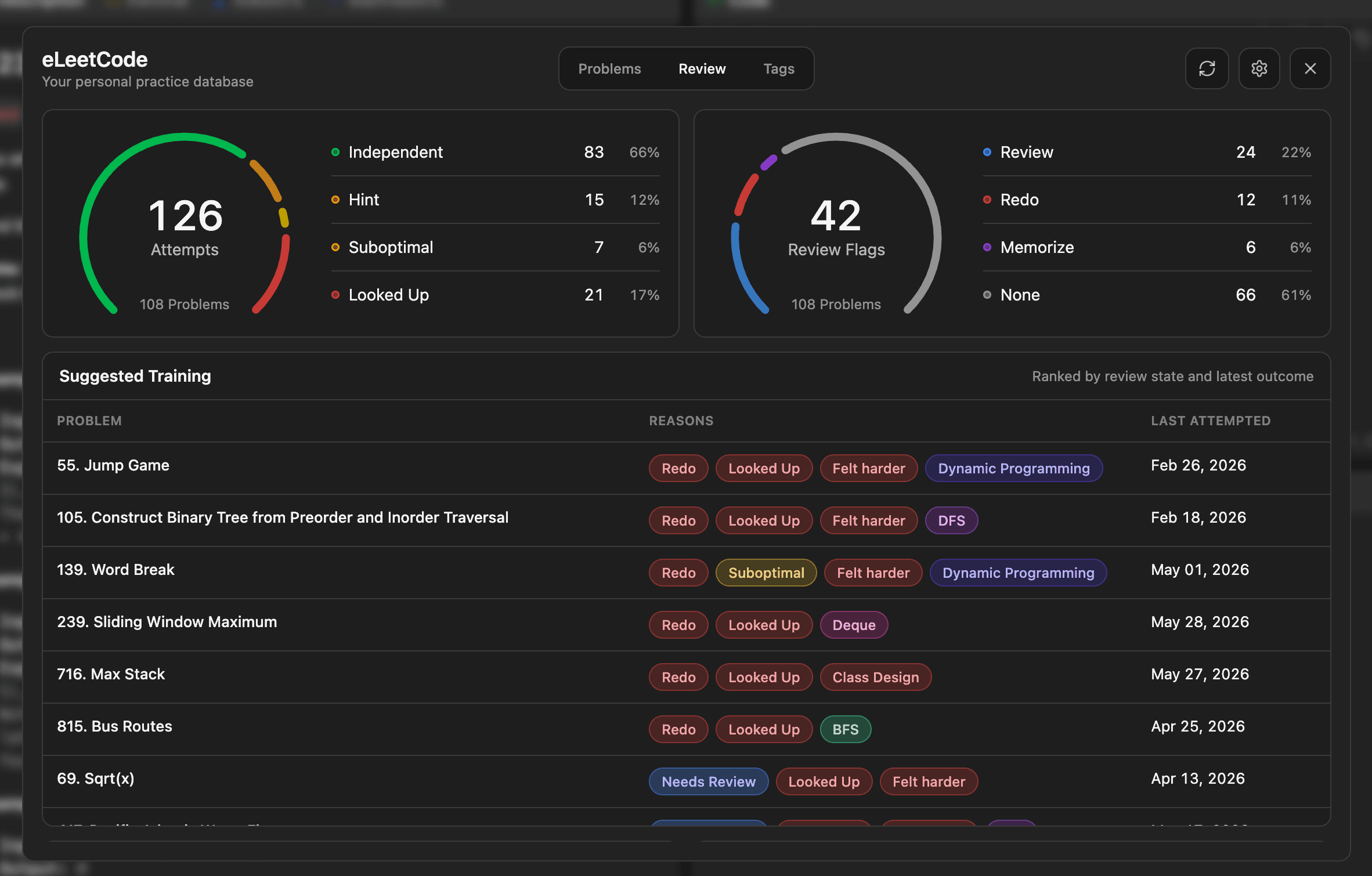The width and height of the screenshot is (1372, 876).
Task: Click the refresh sync icon
Action: click(1207, 68)
